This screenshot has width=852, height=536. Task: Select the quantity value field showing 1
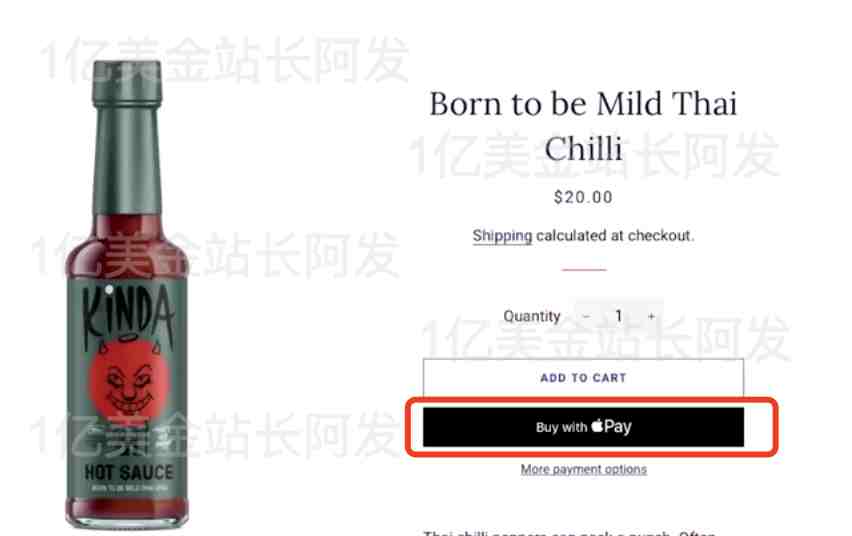tap(618, 316)
